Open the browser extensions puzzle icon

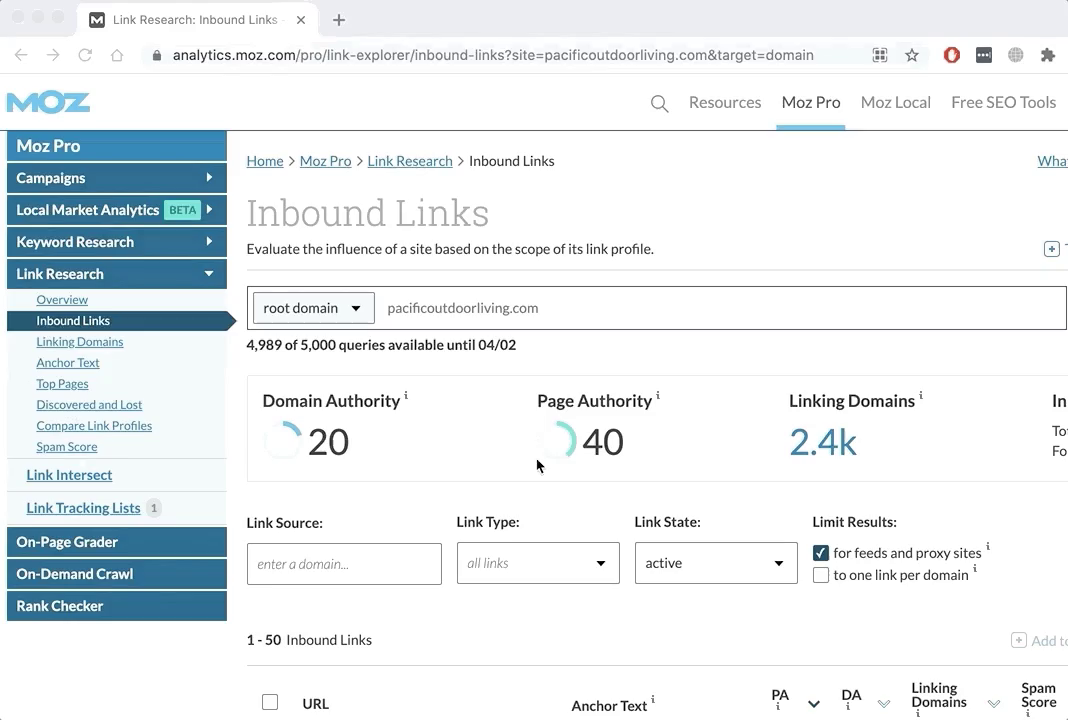(x=1047, y=55)
